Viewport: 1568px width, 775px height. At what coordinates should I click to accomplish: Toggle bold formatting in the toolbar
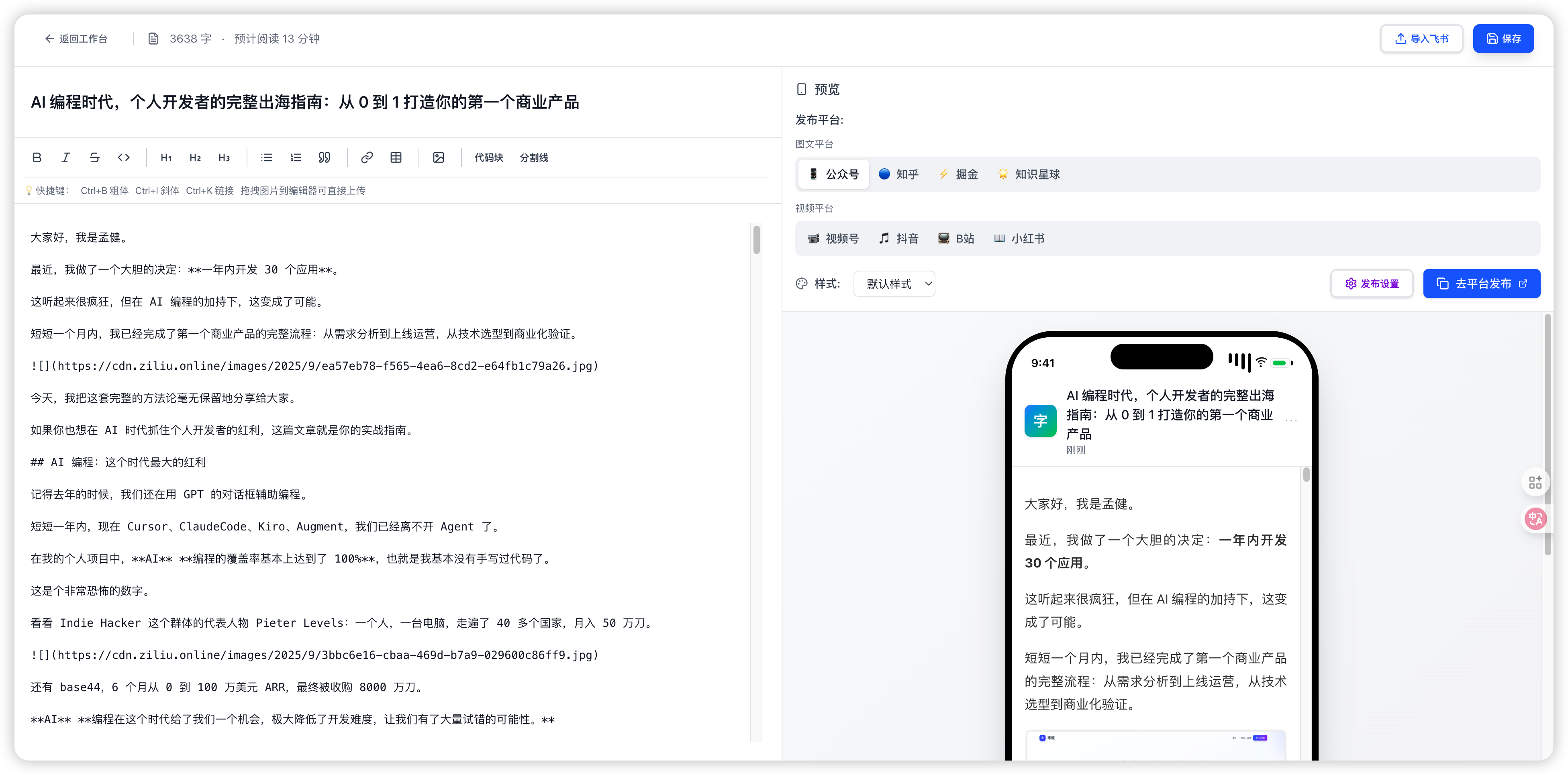(x=37, y=157)
